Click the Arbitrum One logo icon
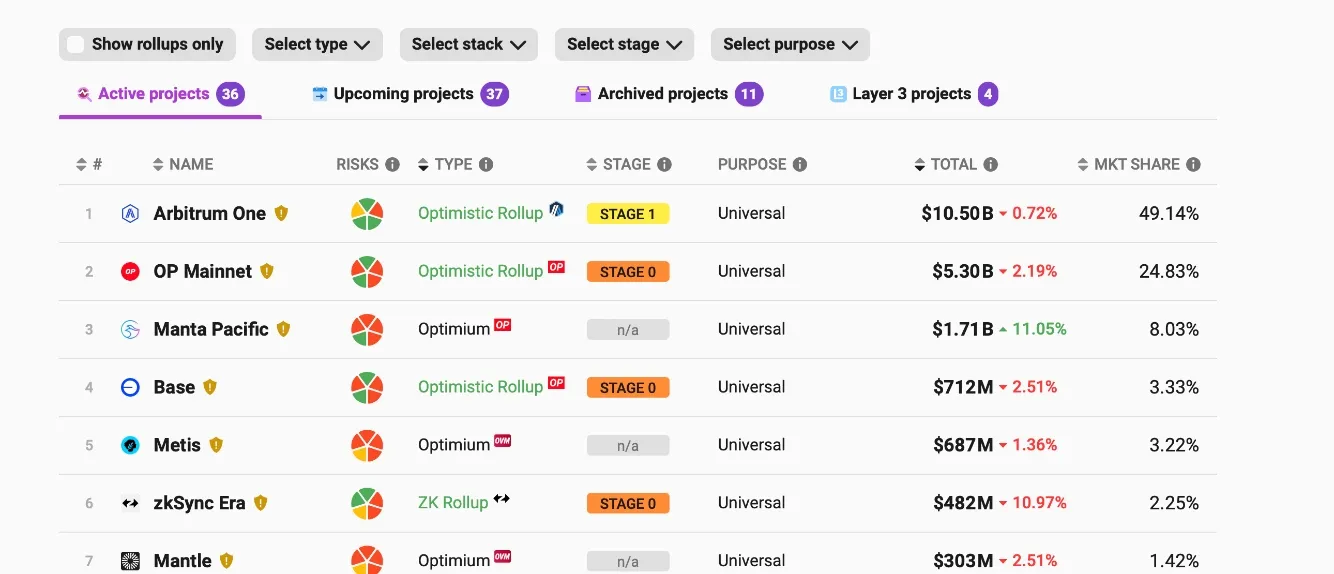Screen dimensions: 1334x574 130,213
